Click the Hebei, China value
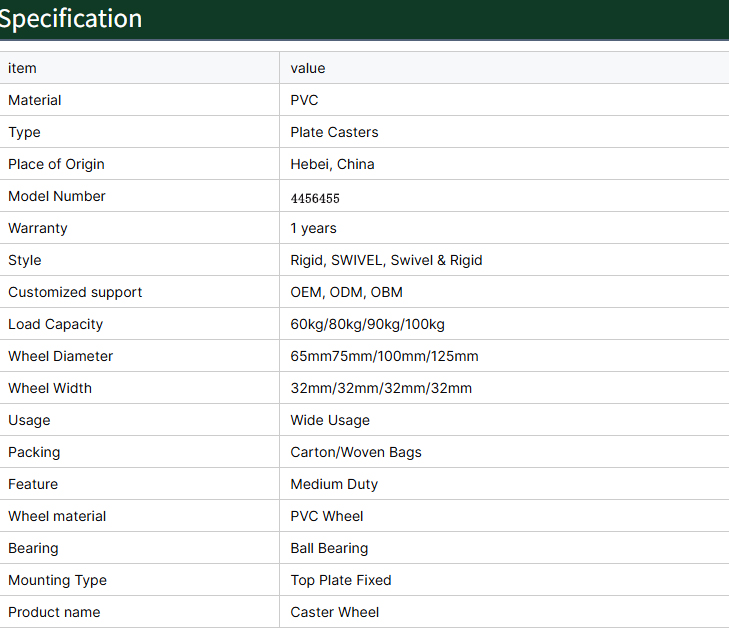This screenshot has height=628, width=729. 332,164
